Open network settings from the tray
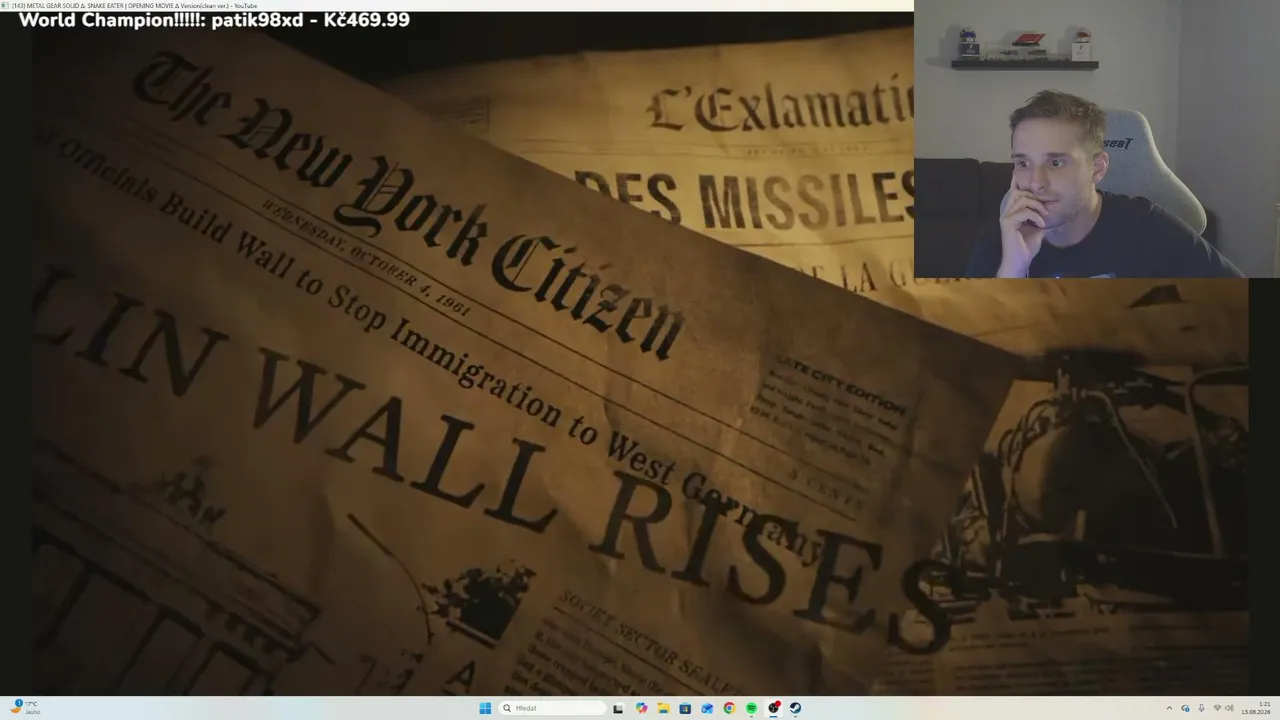The width and height of the screenshot is (1280, 720). [1217, 708]
